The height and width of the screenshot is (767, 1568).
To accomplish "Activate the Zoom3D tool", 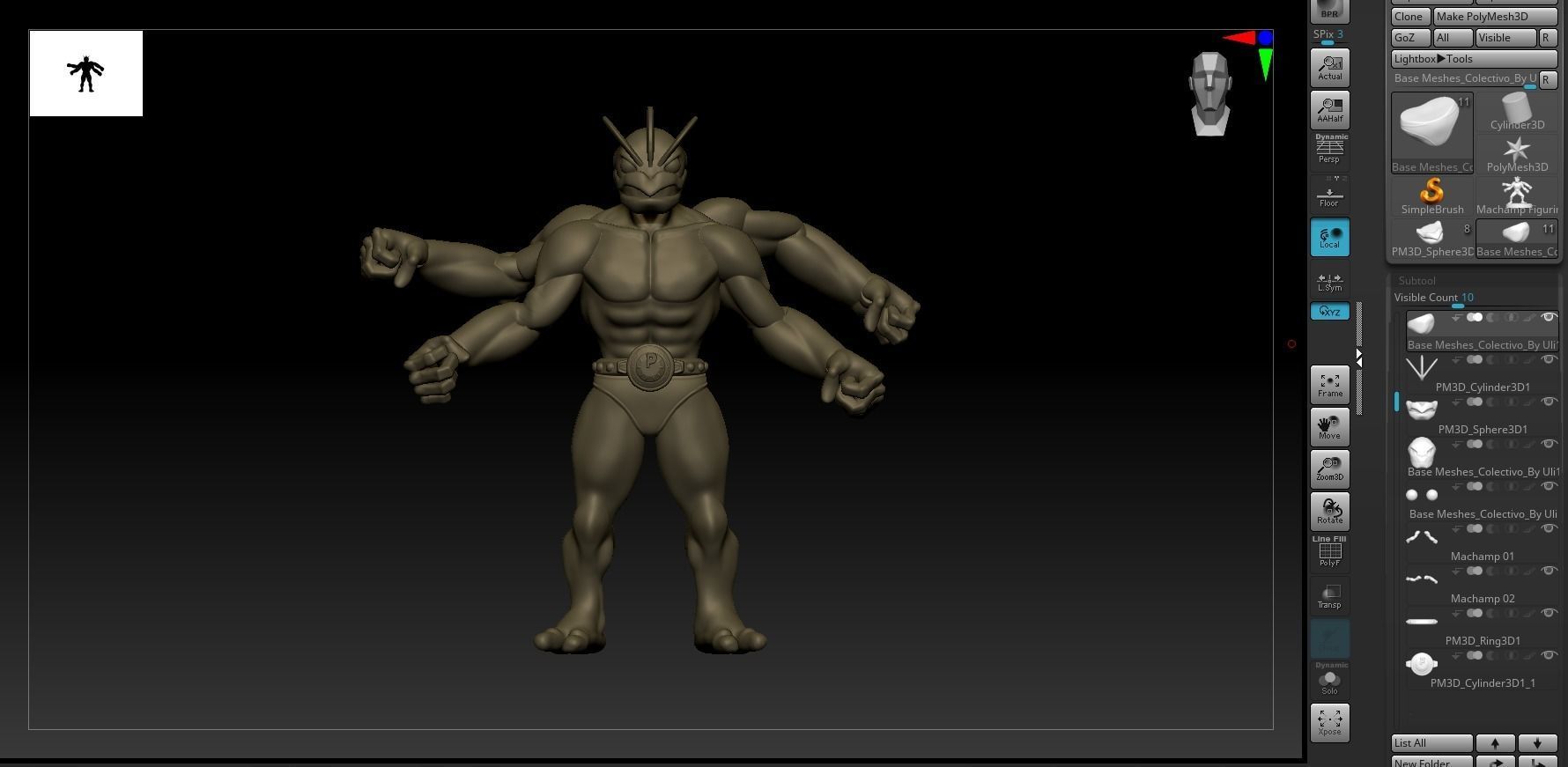I will coord(1329,469).
